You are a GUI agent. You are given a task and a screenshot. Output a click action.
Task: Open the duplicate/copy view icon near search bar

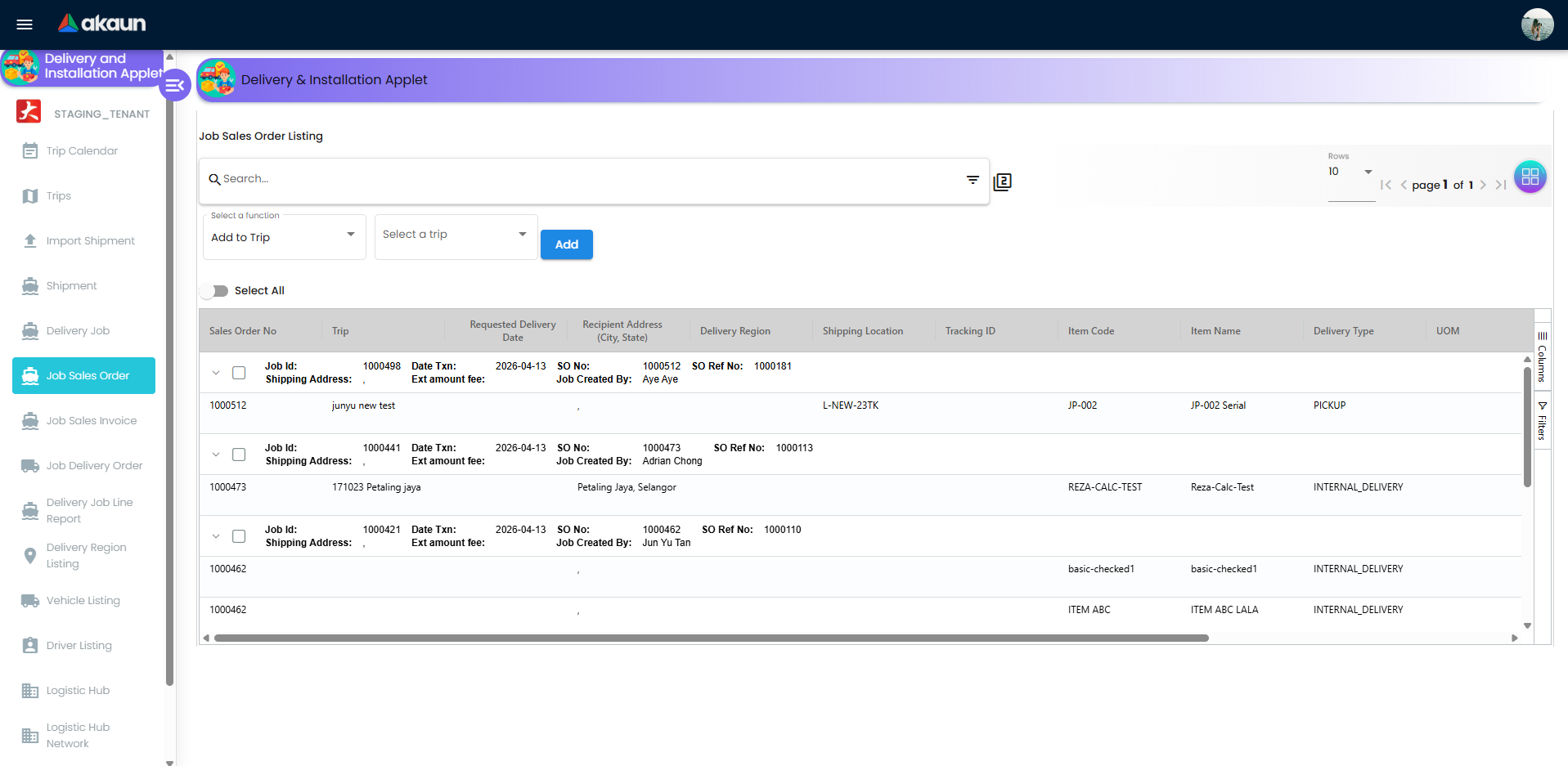pyautogui.click(x=1002, y=181)
